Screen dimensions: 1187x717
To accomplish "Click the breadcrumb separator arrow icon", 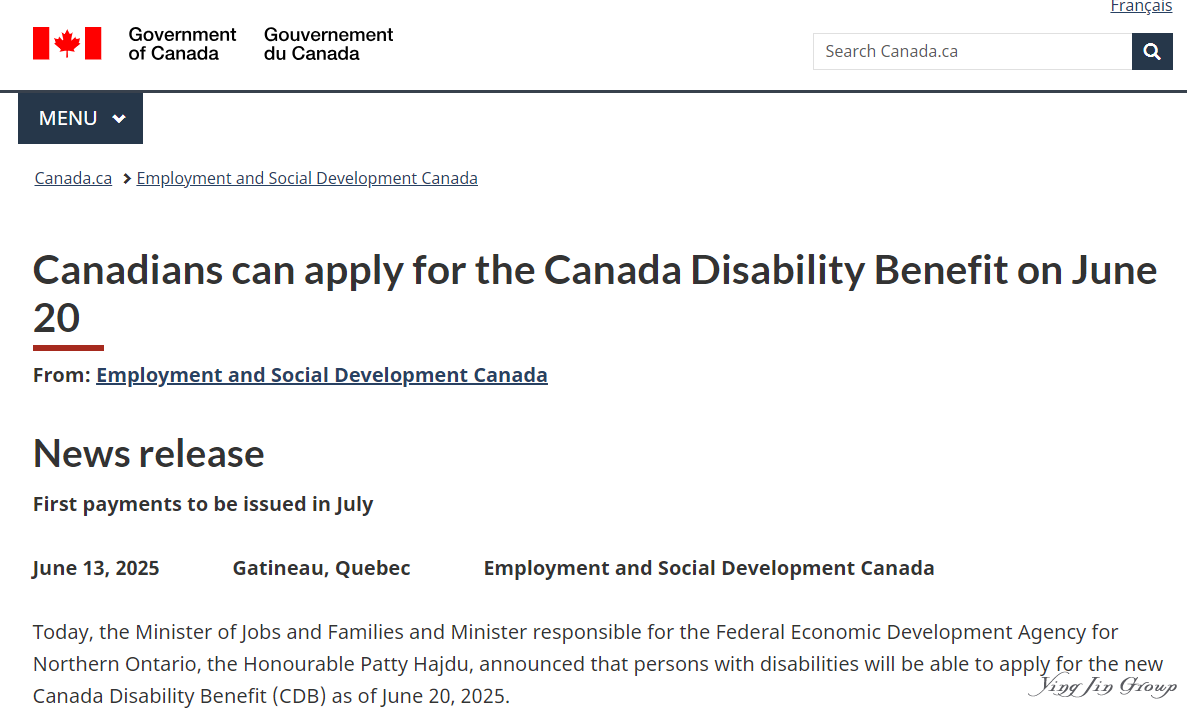I will (127, 179).
